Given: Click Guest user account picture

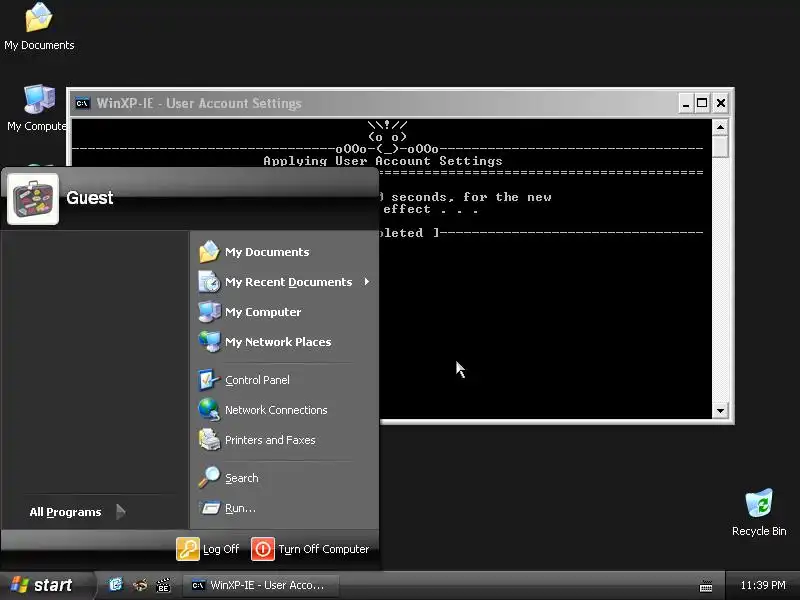Looking at the screenshot, I should pos(33,199).
